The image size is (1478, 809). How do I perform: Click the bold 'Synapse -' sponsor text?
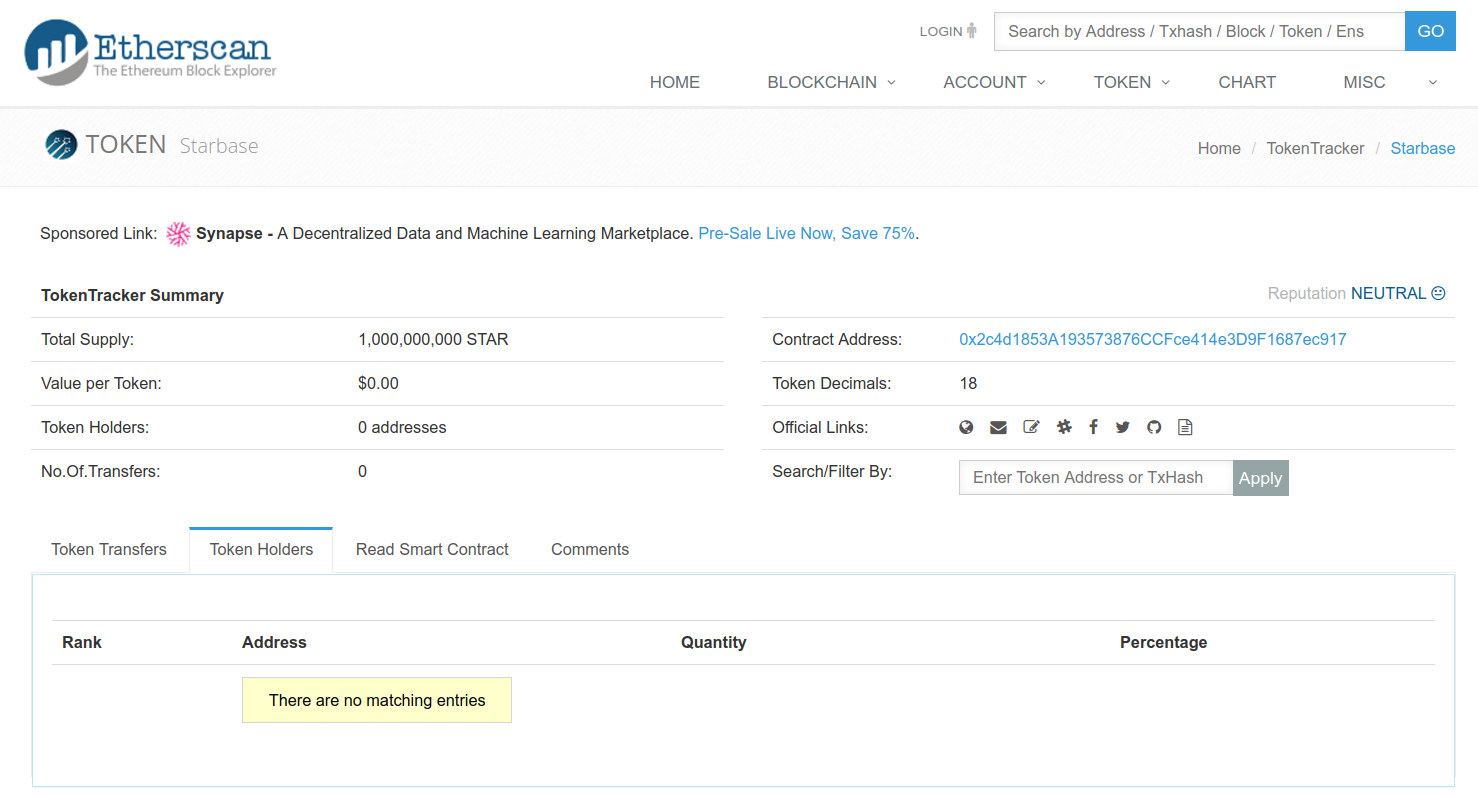pos(234,233)
